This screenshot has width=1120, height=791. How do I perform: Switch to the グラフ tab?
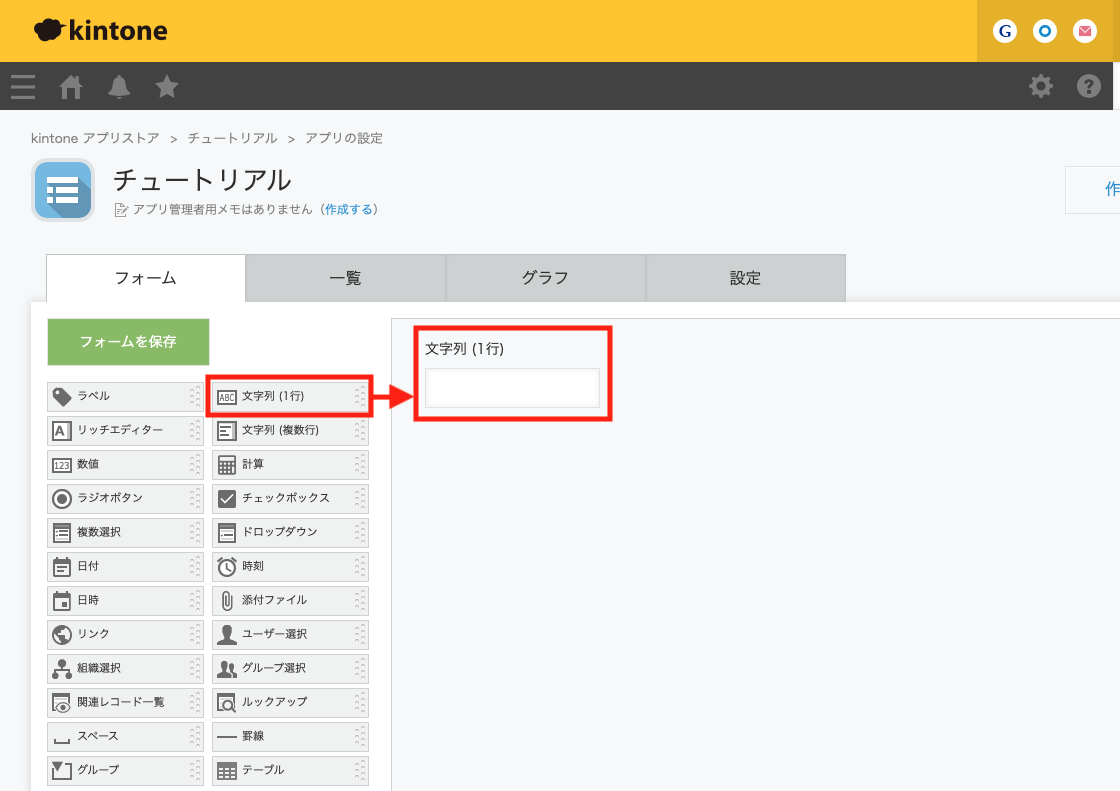click(545, 278)
